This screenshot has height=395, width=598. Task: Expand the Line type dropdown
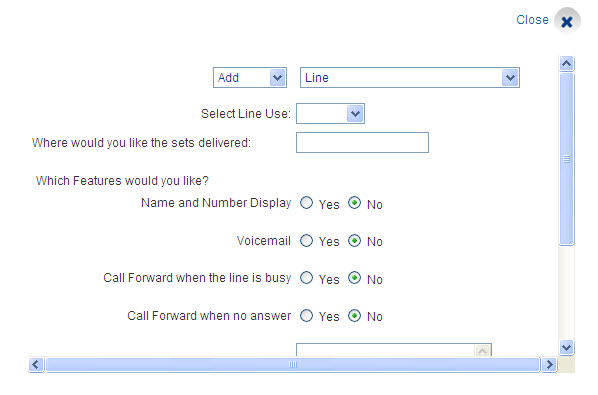[410, 77]
